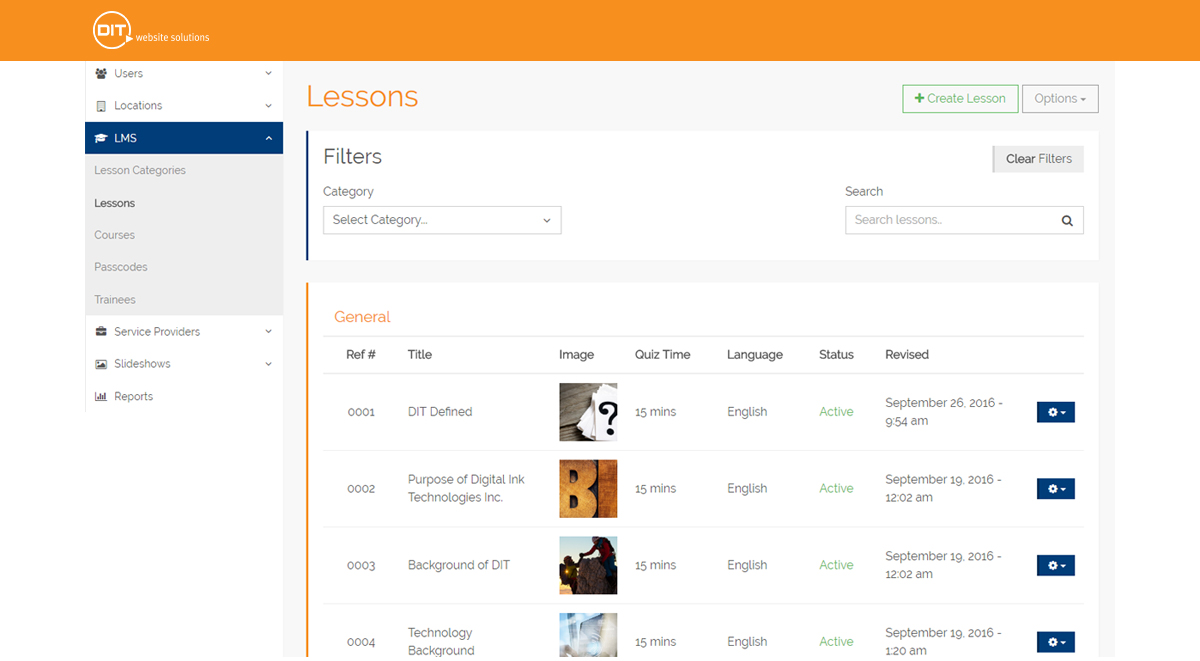Click the Active status of lesson 0001
The image size is (1200, 661).
[x=836, y=412]
